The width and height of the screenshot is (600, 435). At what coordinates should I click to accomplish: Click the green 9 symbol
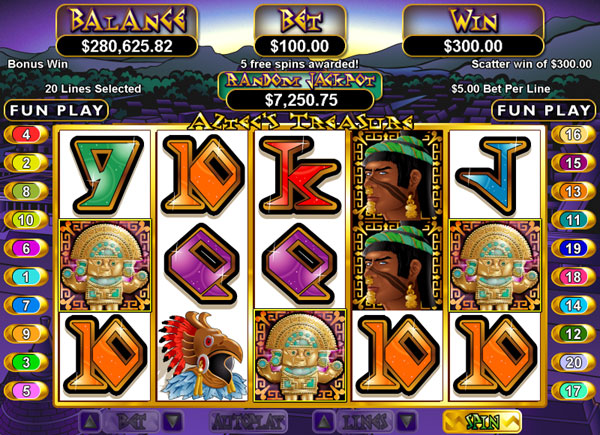click(x=106, y=175)
